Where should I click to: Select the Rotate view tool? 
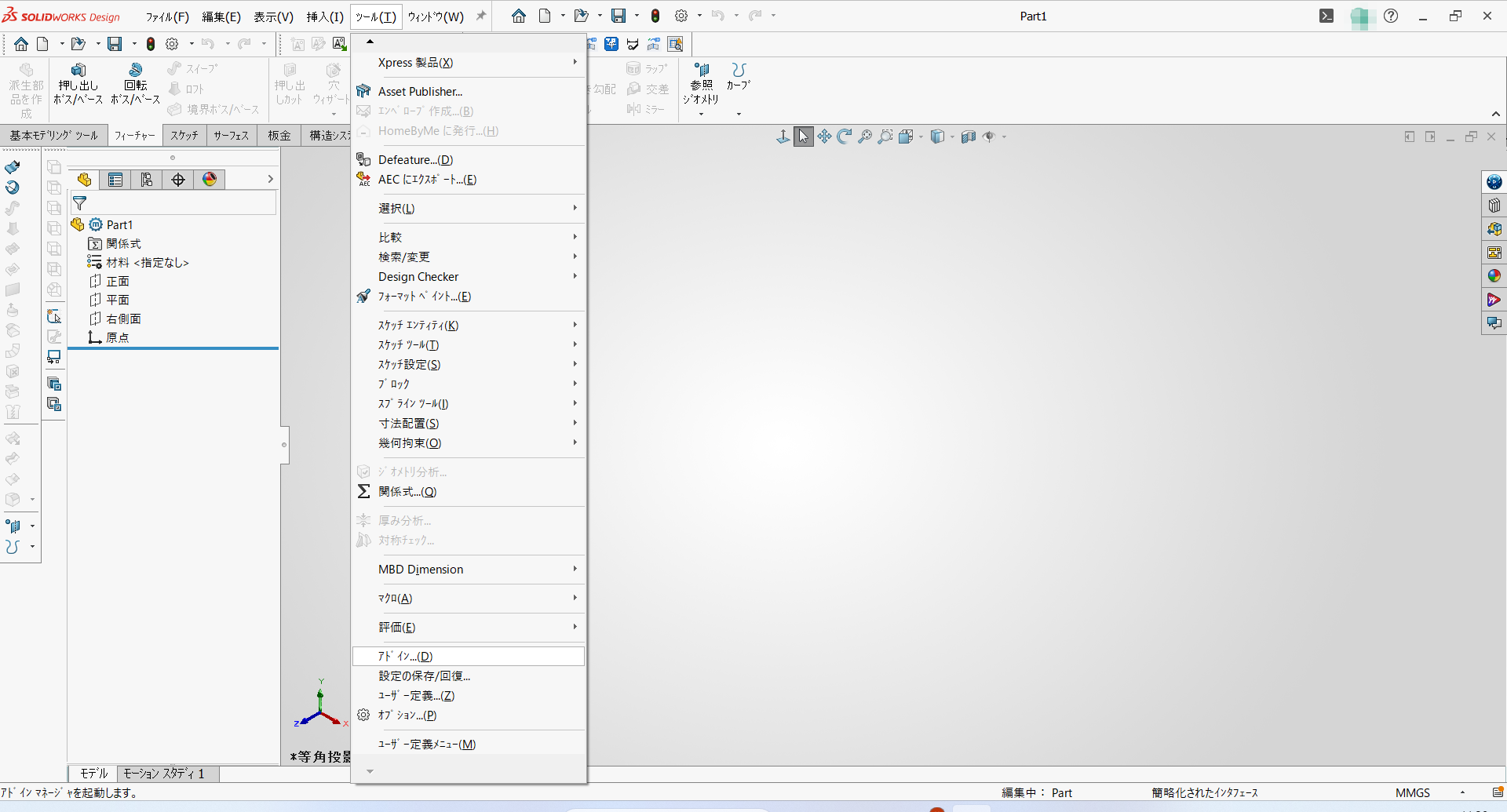click(x=845, y=137)
